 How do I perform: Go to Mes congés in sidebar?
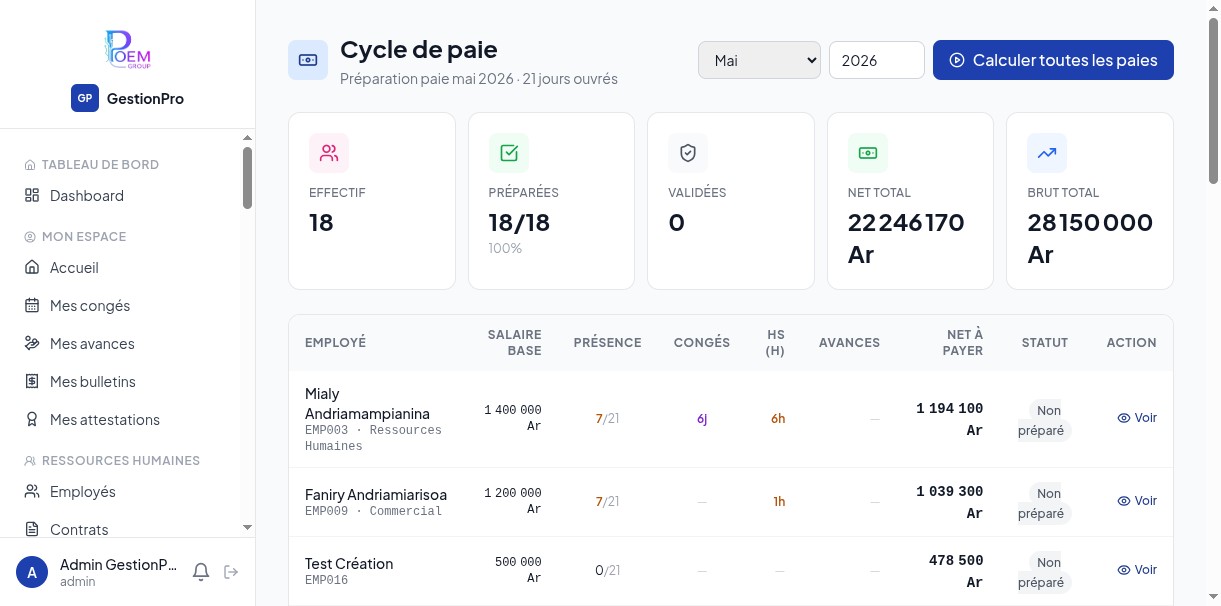point(120,305)
